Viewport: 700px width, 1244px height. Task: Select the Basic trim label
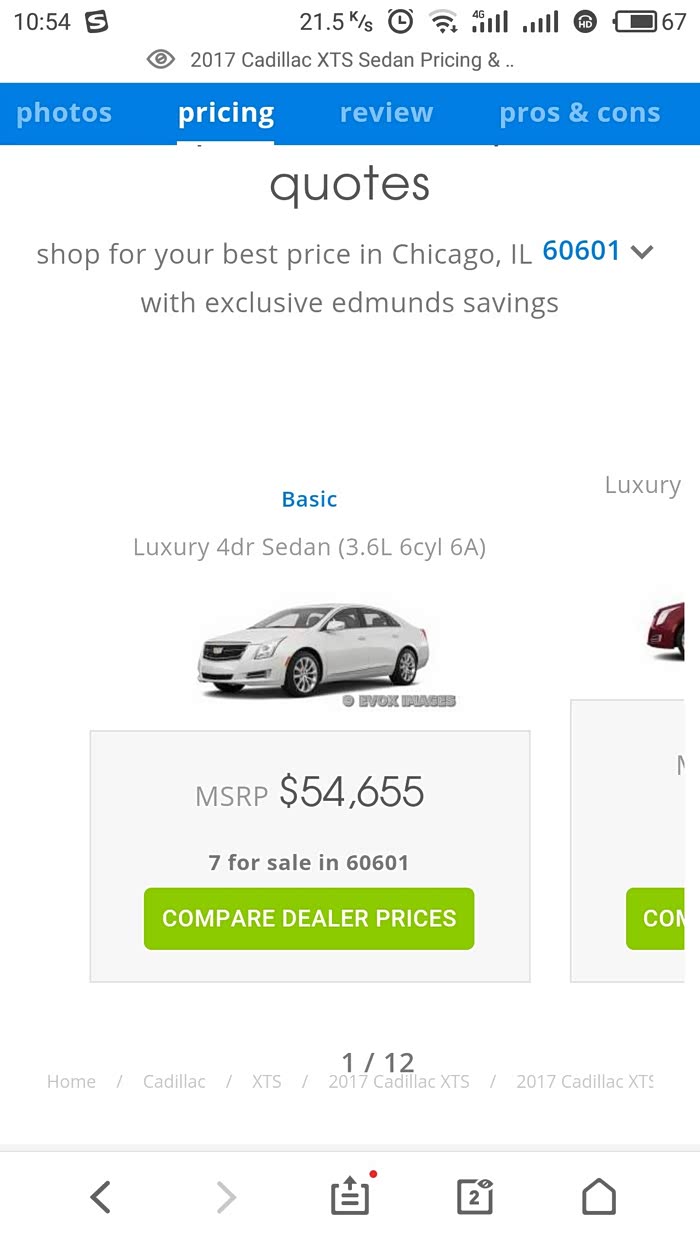pos(309,499)
